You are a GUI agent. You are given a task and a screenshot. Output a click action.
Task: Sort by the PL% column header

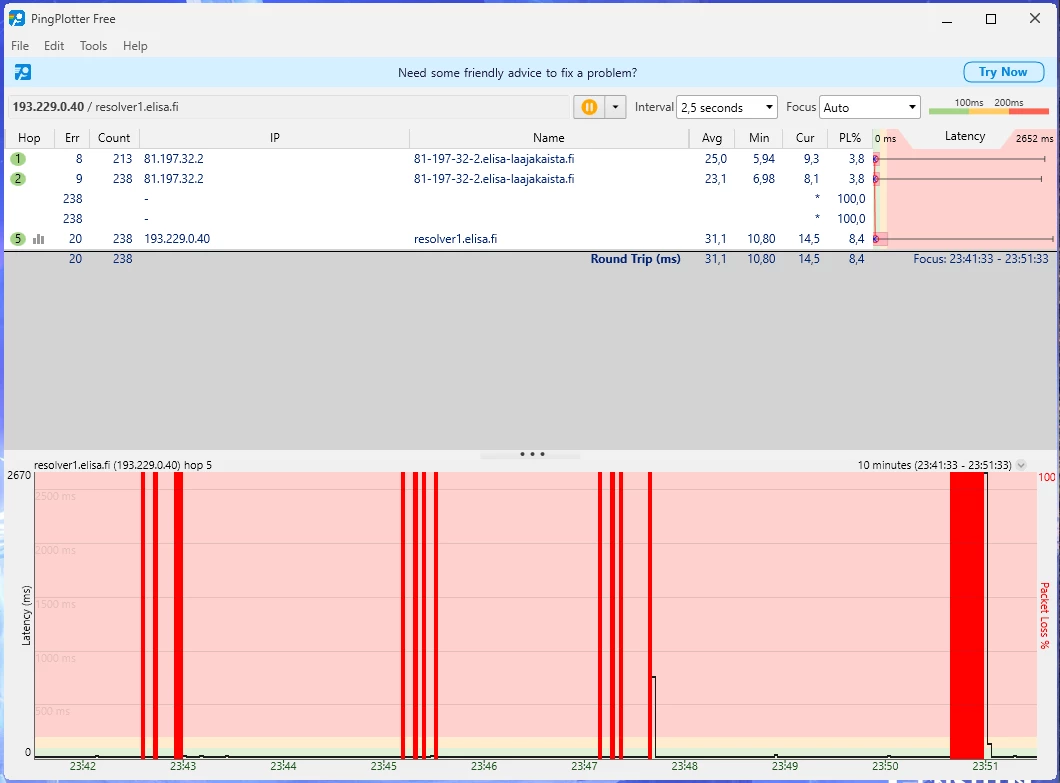tap(850, 138)
